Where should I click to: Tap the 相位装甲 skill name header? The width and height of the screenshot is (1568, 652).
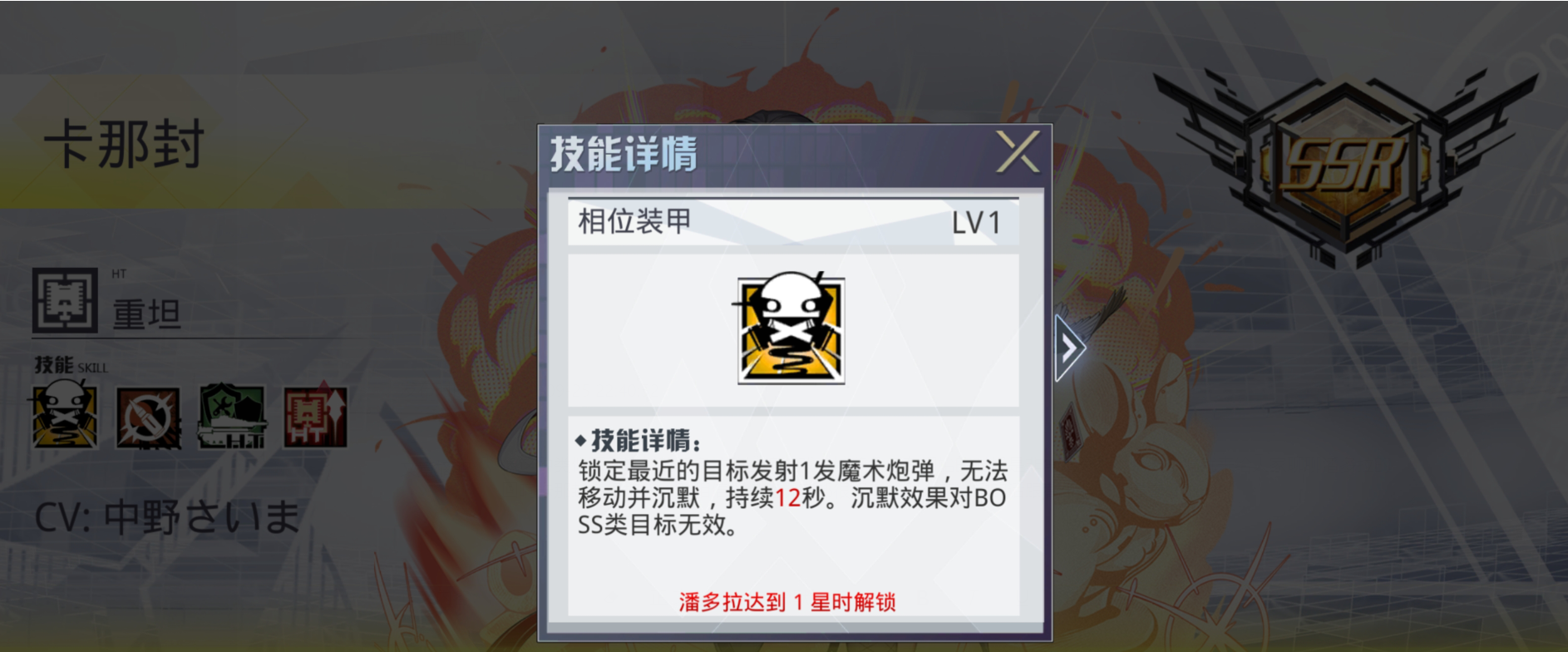point(634,221)
